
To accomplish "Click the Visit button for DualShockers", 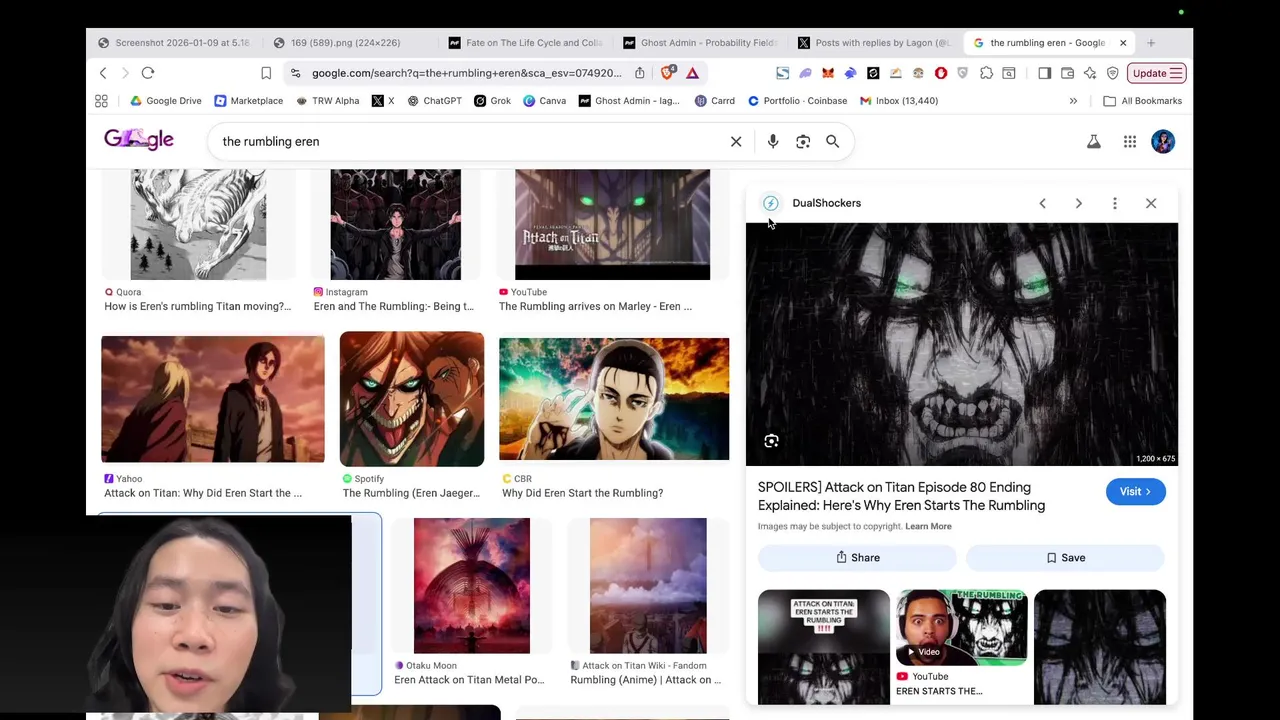I will (1135, 492).
